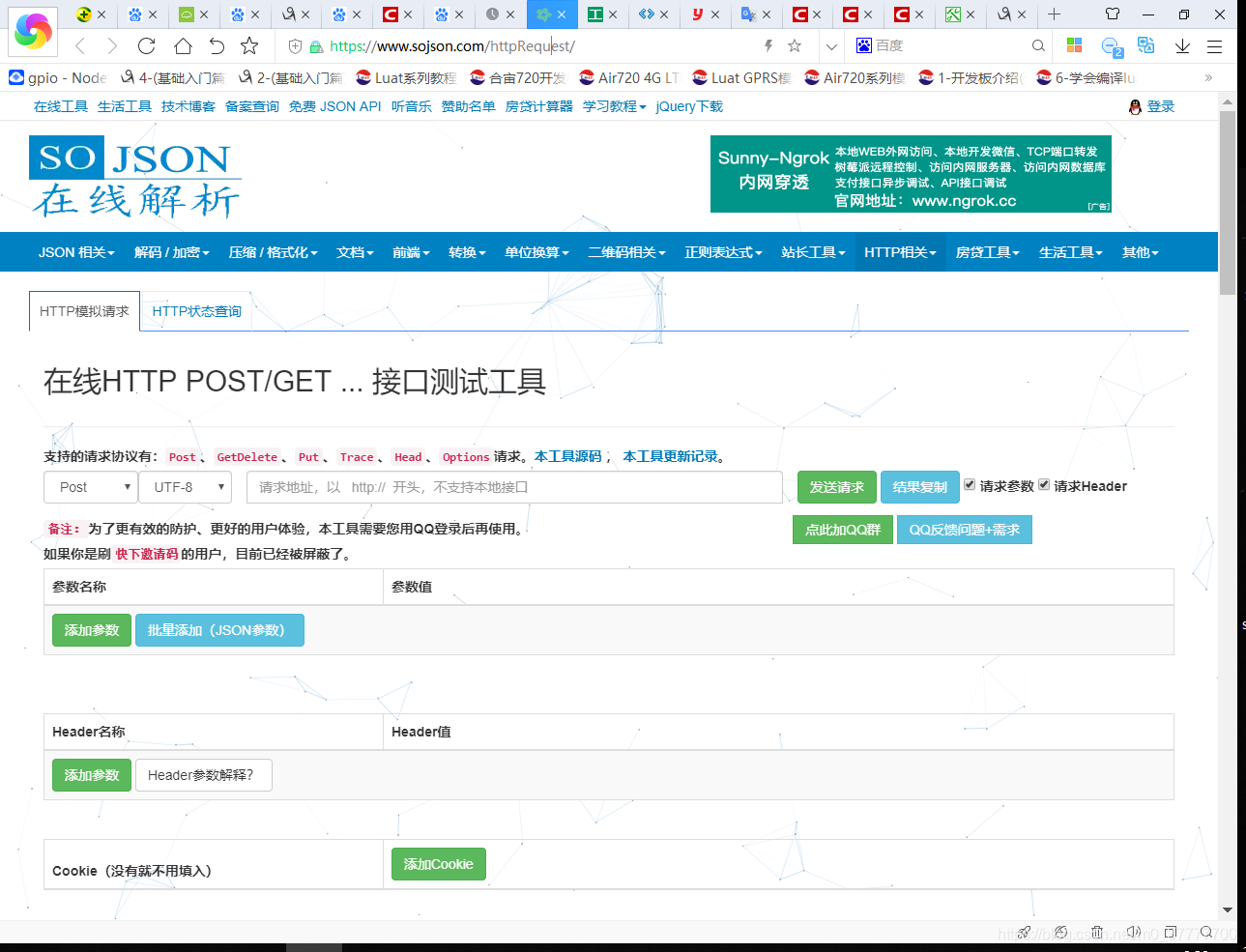The height and width of the screenshot is (952, 1246).
Task: Click the 结果复制 button
Action: pyautogui.click(x=920, y=487)
